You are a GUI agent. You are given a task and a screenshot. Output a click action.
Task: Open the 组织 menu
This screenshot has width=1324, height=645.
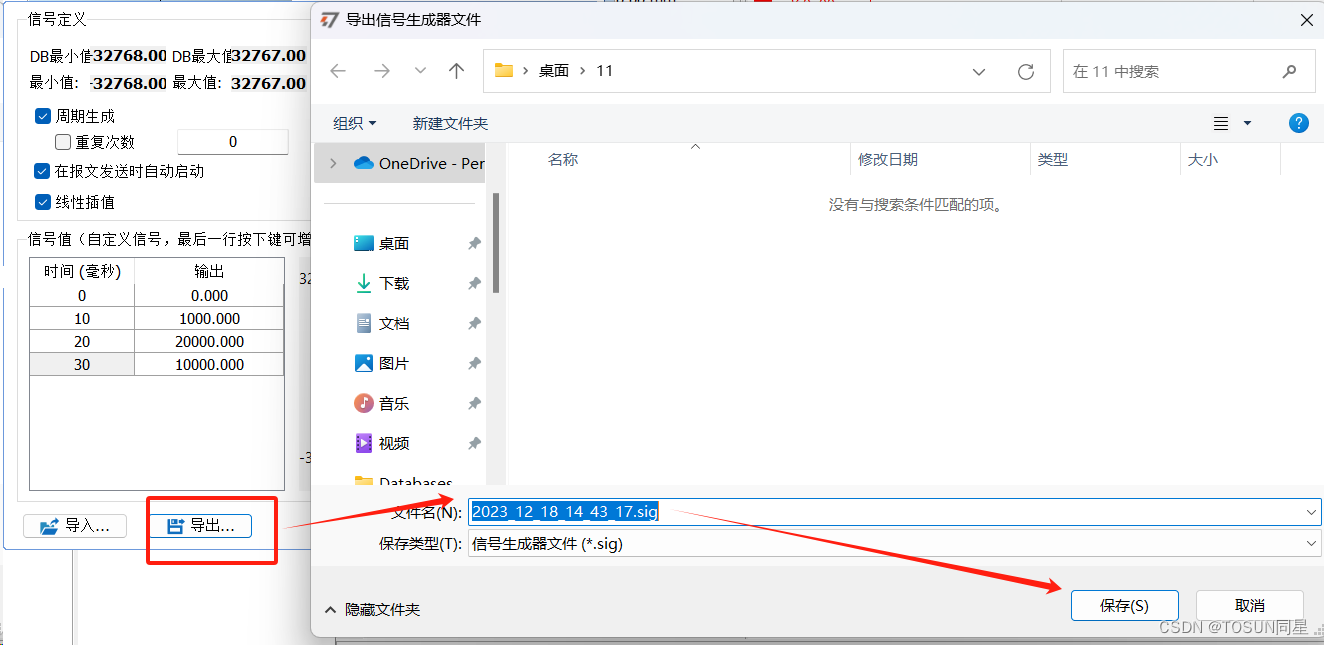point(355,123)
